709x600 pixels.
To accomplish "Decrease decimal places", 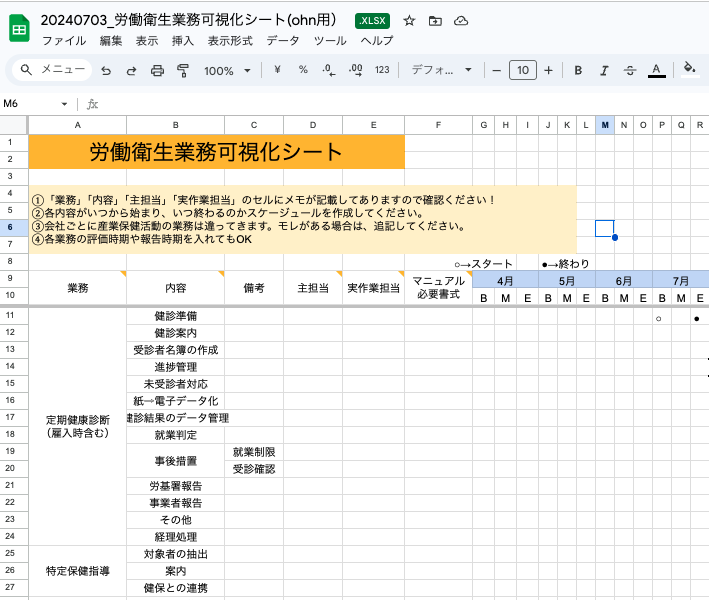I will [329, 70].
